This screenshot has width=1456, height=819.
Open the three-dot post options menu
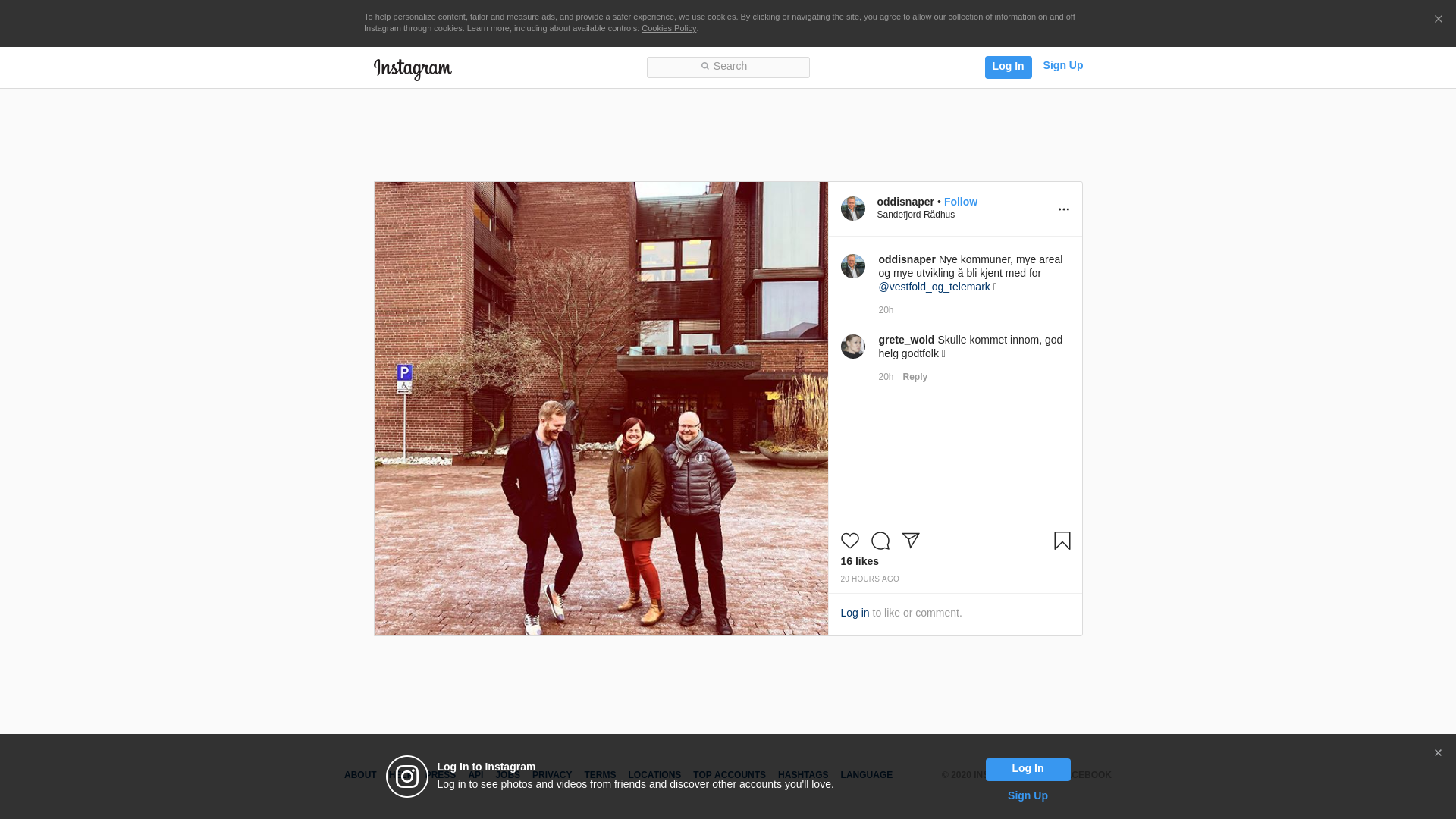click(1063, 209)
